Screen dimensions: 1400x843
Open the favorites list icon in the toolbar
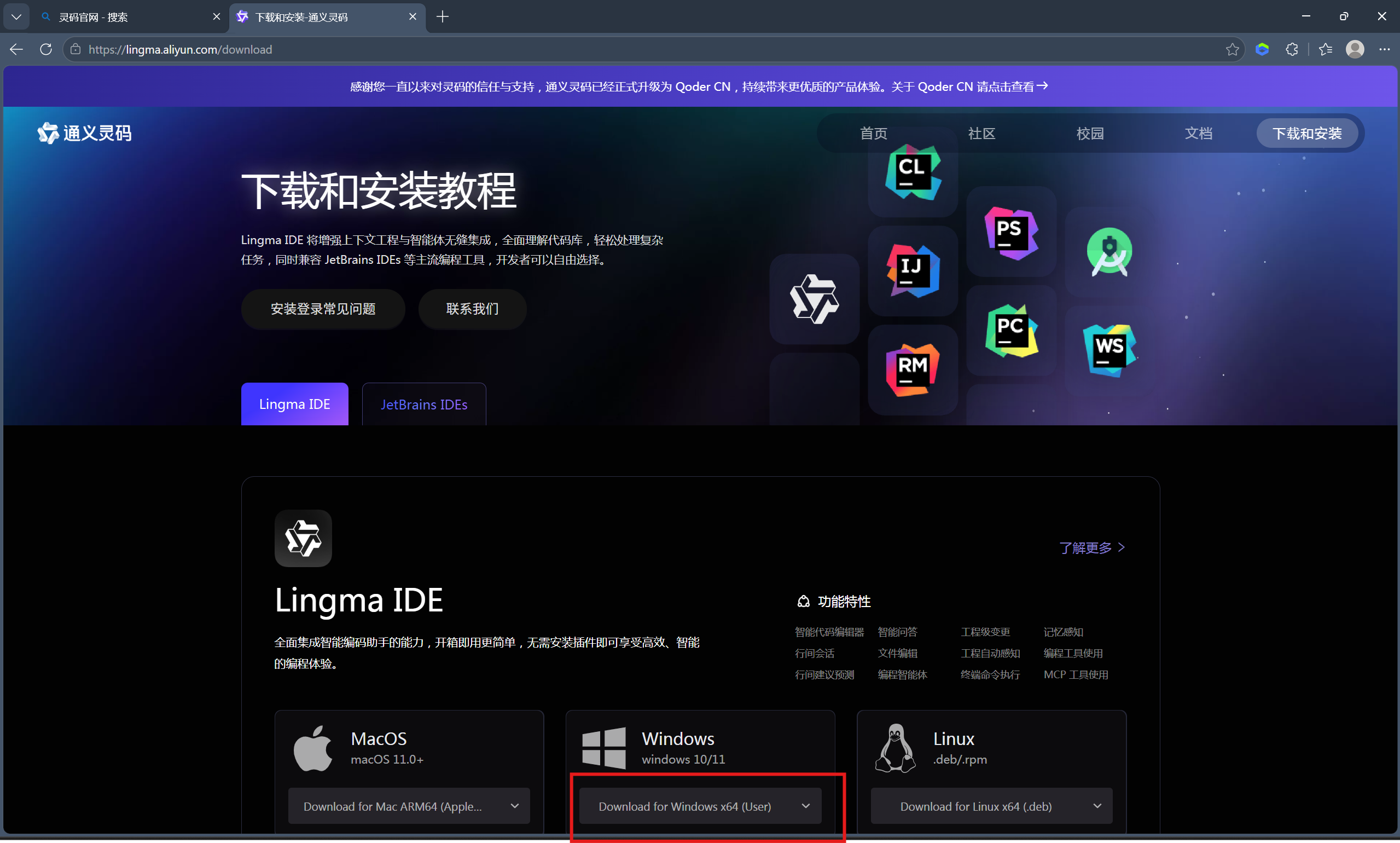(1326, 49)
